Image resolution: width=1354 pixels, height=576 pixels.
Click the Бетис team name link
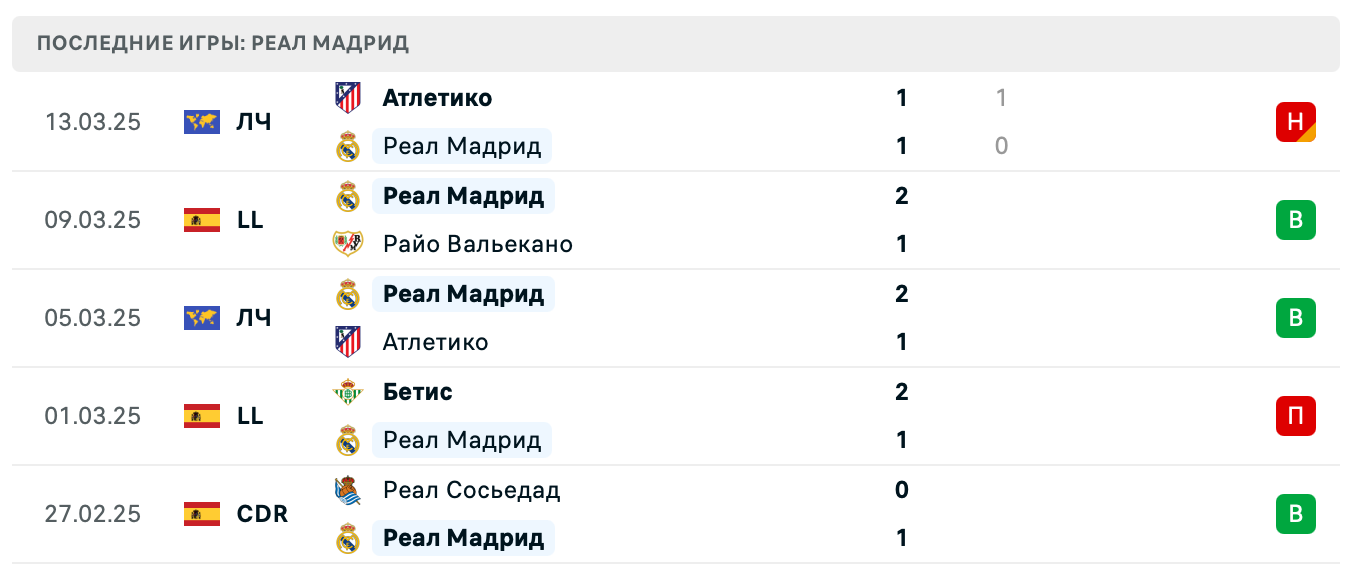point(417,392)
